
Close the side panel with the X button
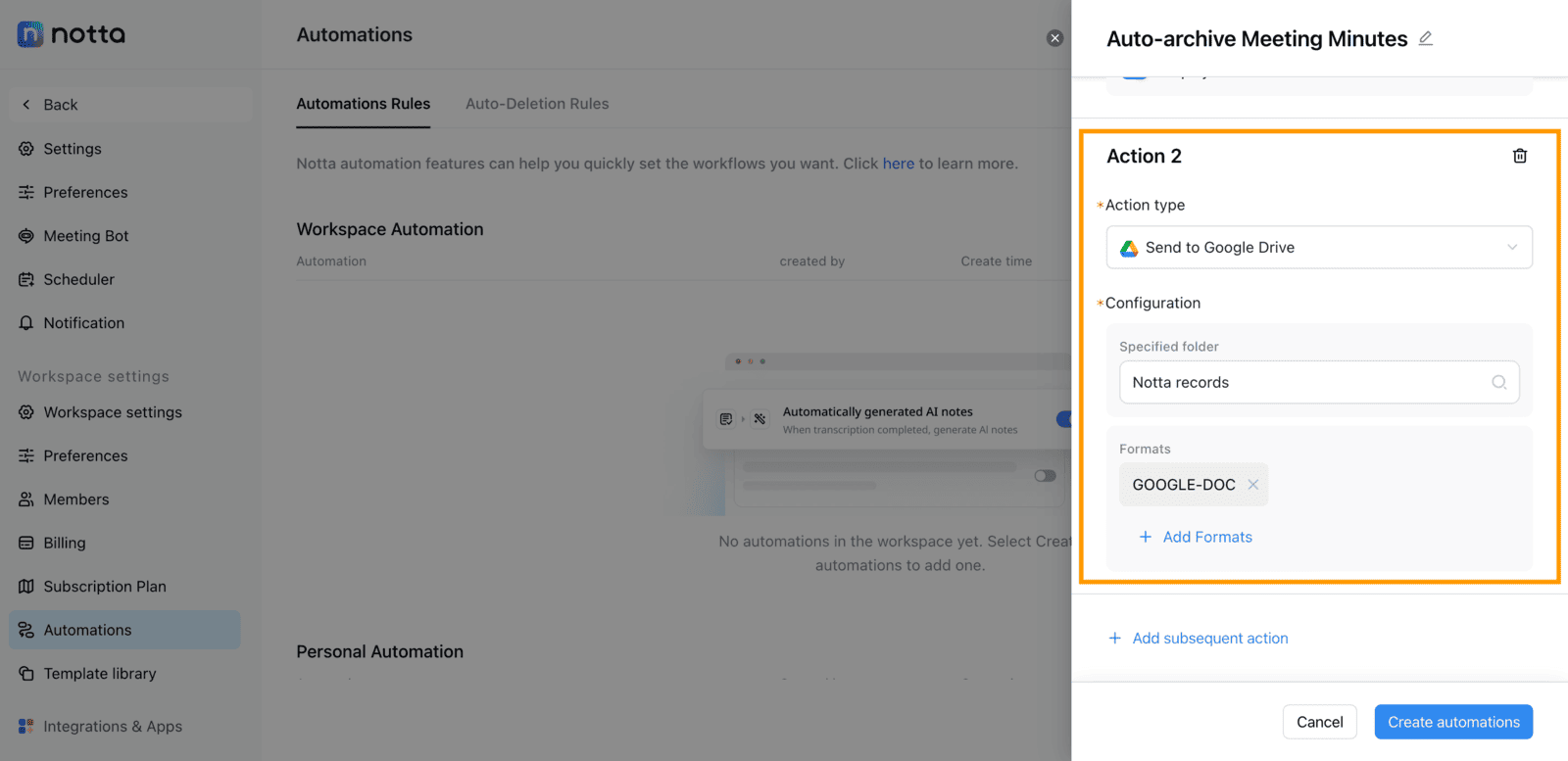click(1054, 38)
